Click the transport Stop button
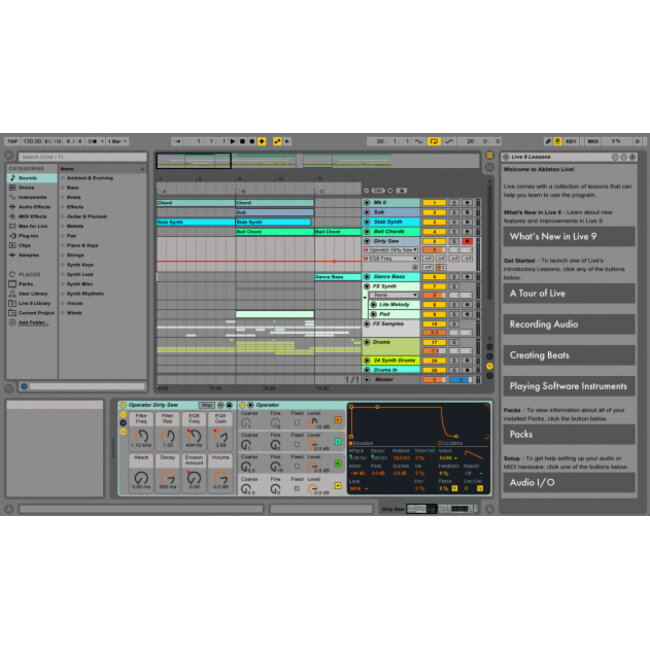Viewport: 650px width, 650px height. click(243, 141)
